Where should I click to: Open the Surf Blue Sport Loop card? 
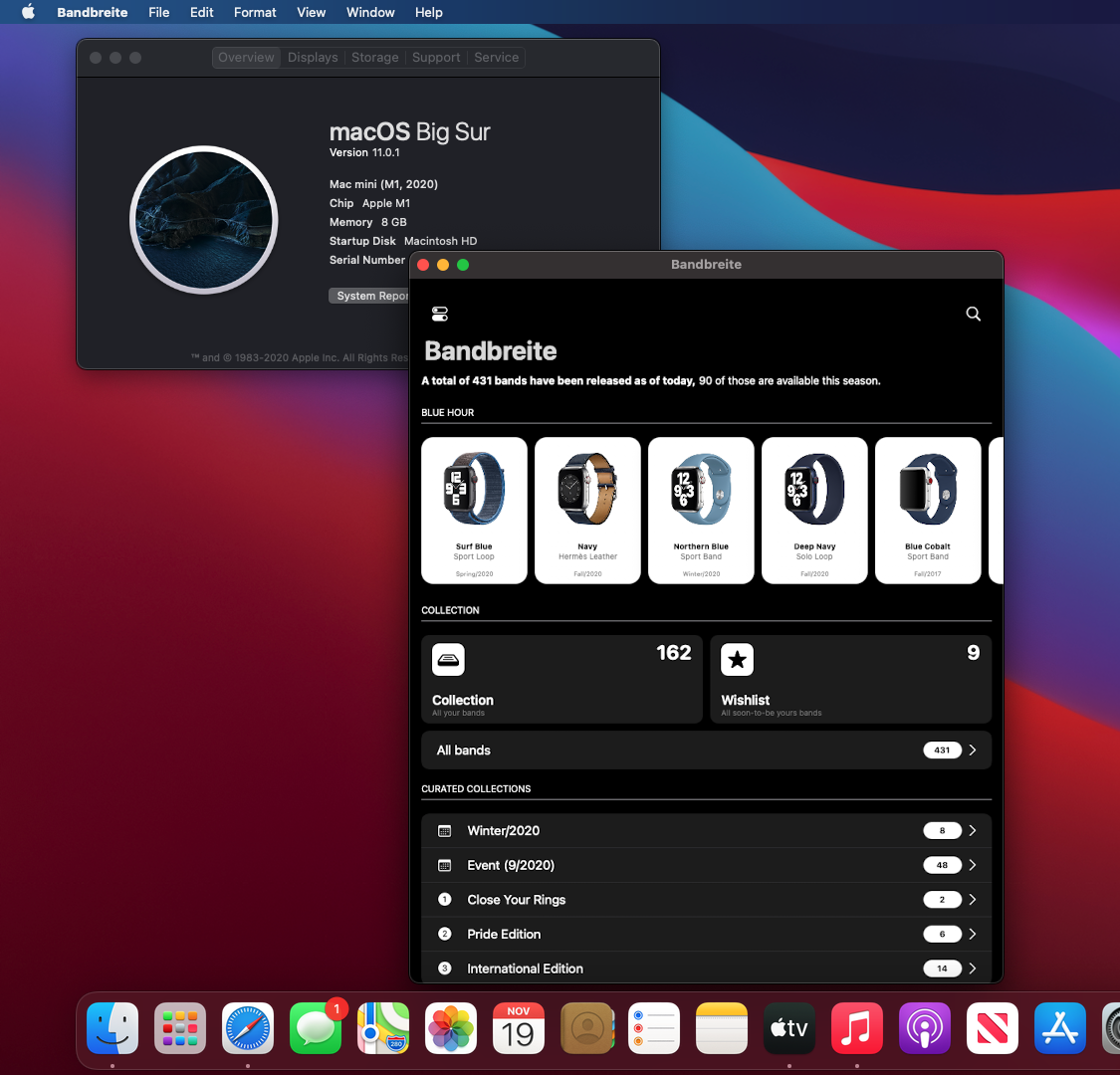(x=474, y=510)
